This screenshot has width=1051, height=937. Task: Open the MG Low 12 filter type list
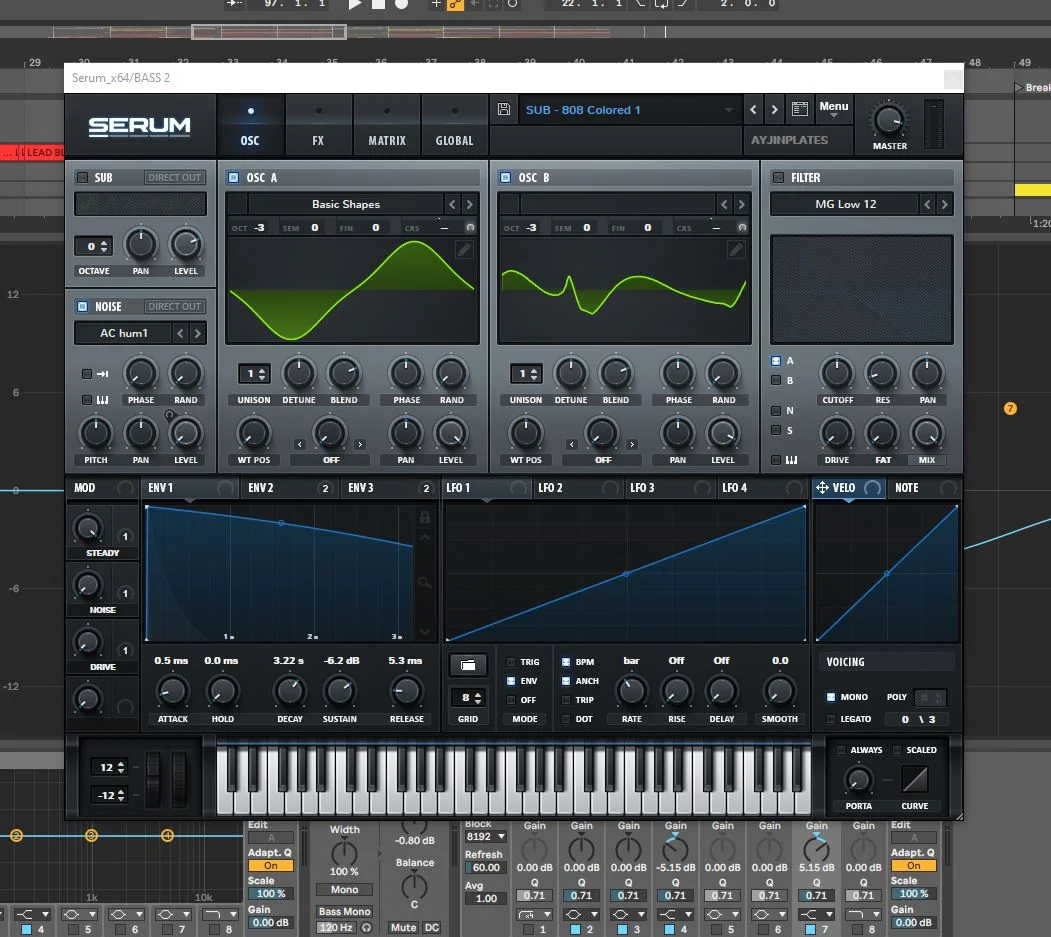coord(845,204)
